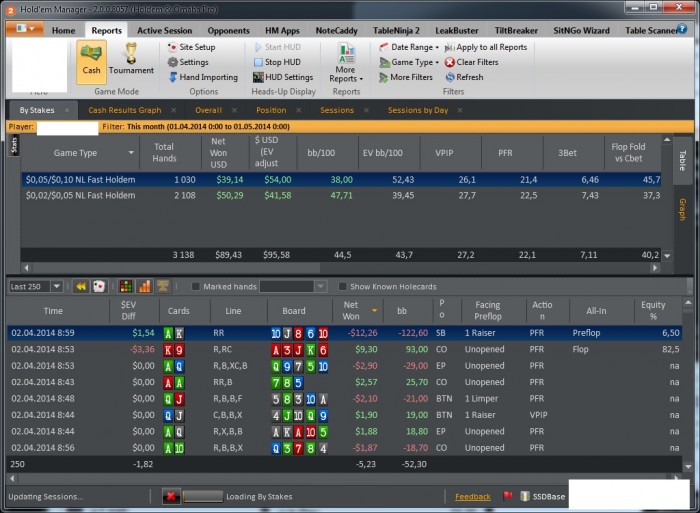Open SitNGo Wizard tab

click(581, 30)
